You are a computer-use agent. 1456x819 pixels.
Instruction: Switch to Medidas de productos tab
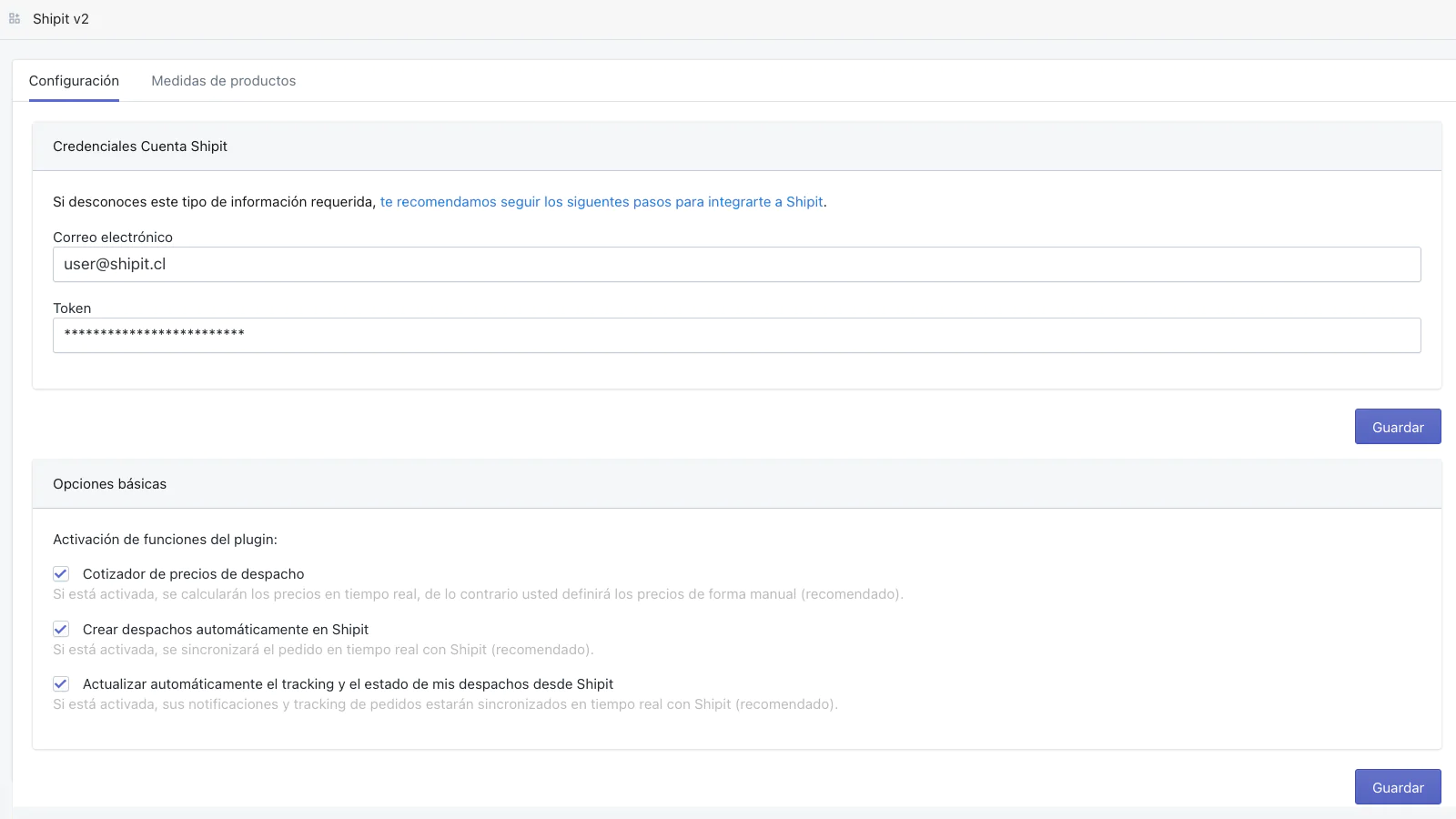224,81
